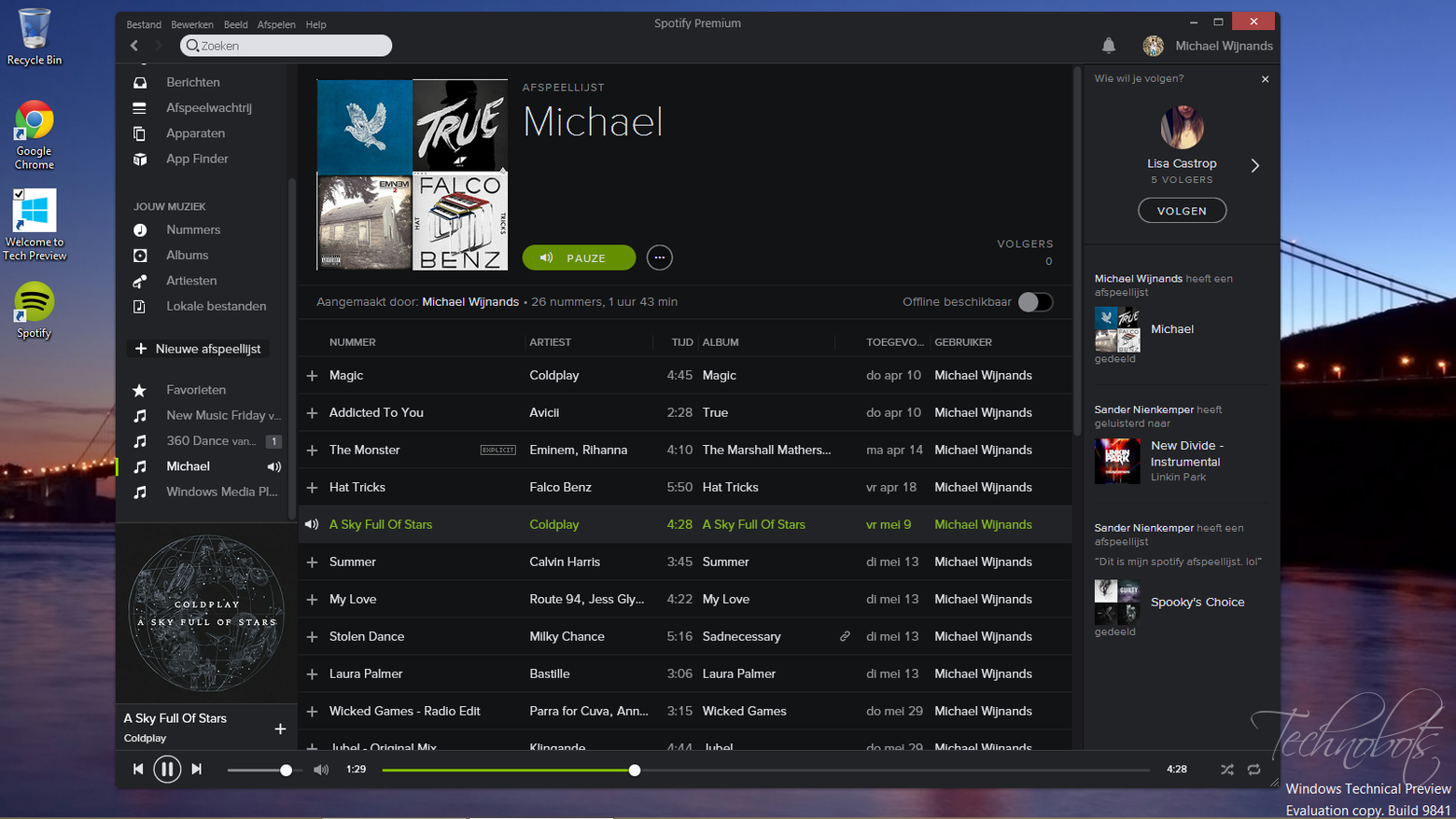Viewport: 1456px width, 819px height.
Task: Add Hat Tricks with plus icon
Action: 312,487
